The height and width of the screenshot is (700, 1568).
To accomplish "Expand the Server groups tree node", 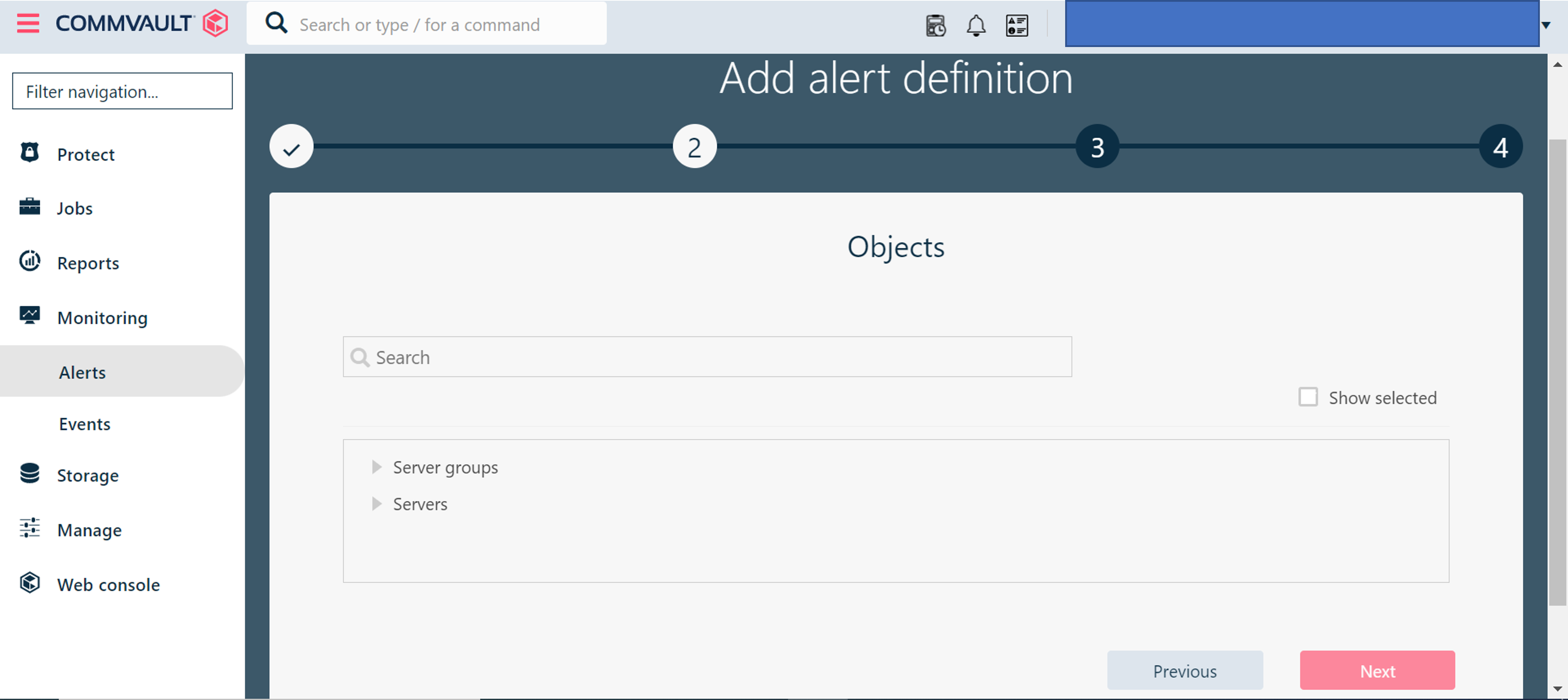I will (377, 467).
